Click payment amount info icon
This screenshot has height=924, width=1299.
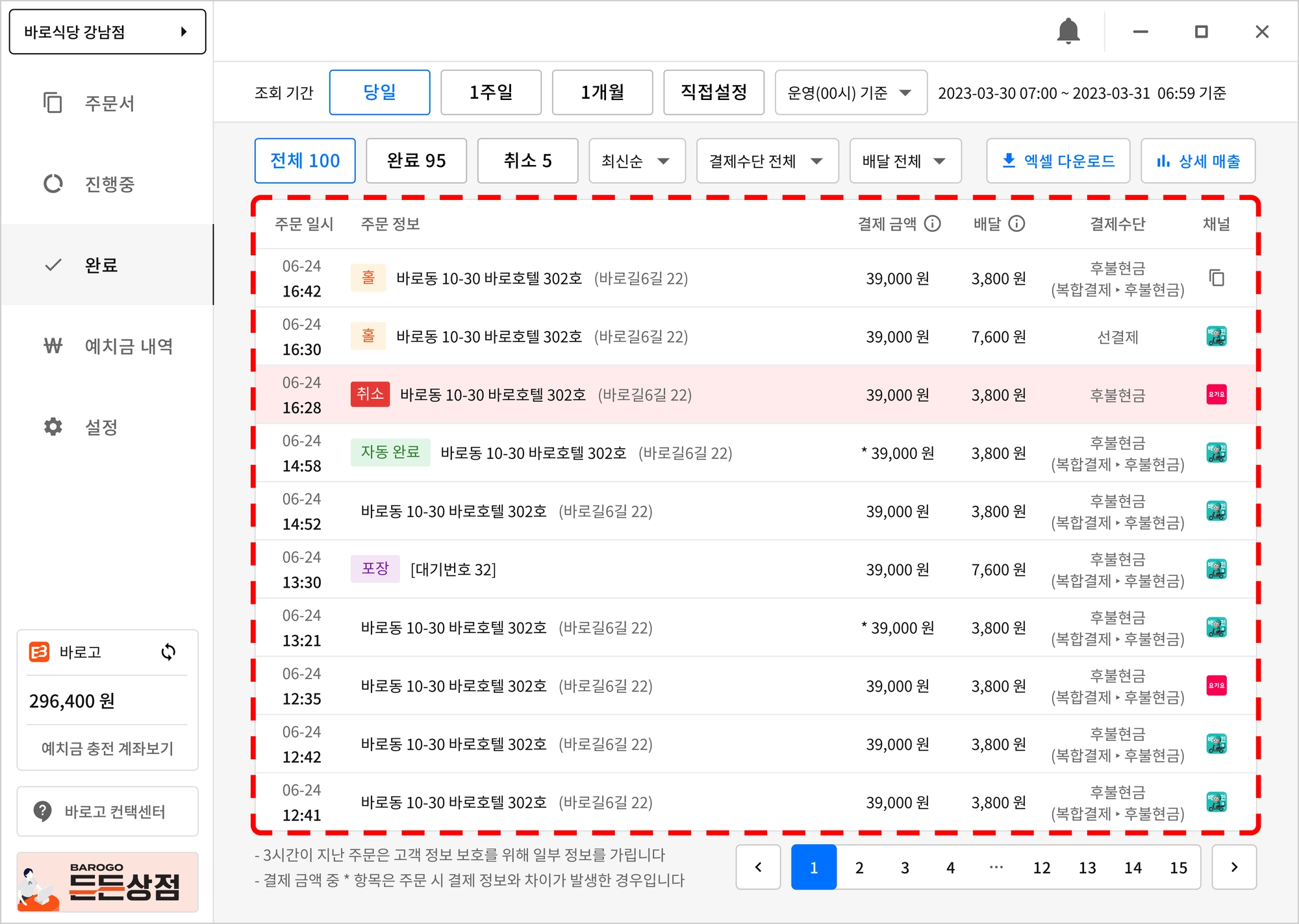tap(933, 224)
